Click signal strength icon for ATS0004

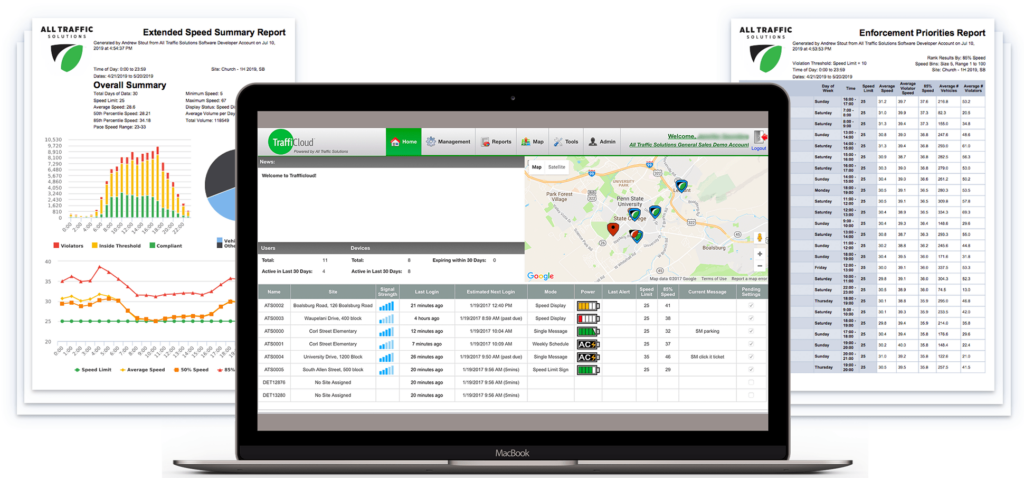pyautogui.click(x=387, y=357)
